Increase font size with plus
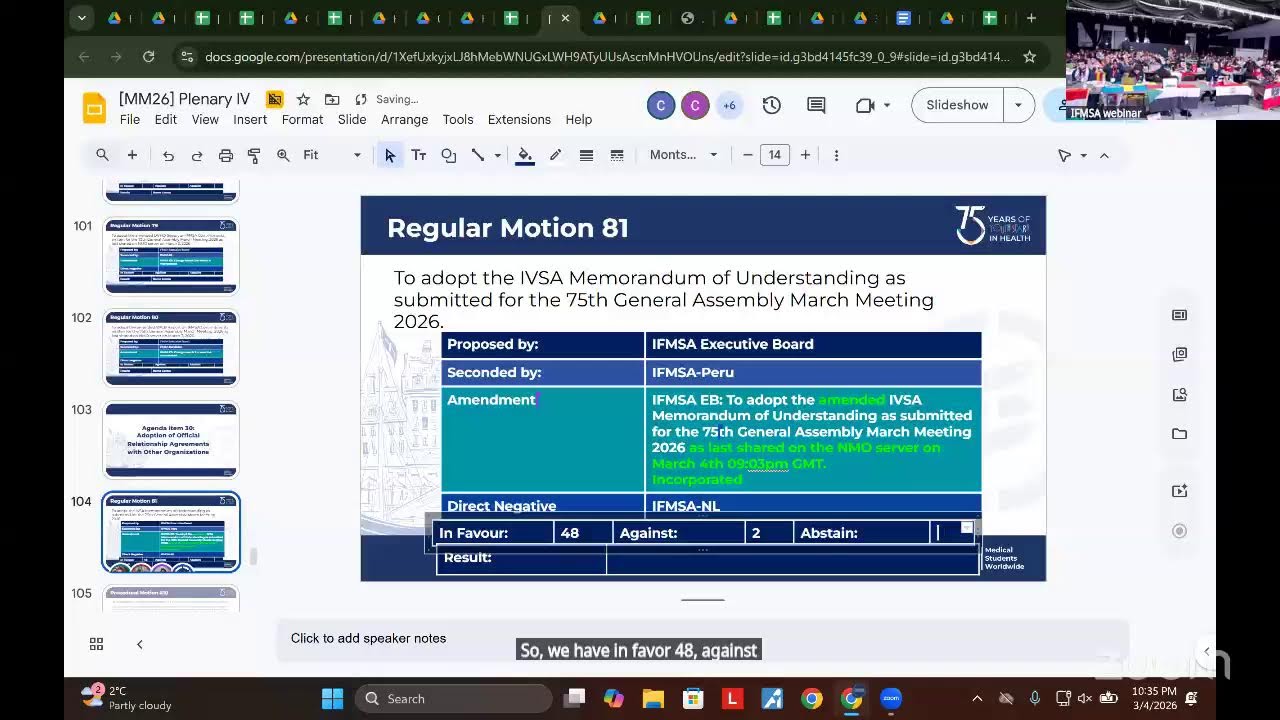This screenshot has height=720, width=1280. [805, 155]
